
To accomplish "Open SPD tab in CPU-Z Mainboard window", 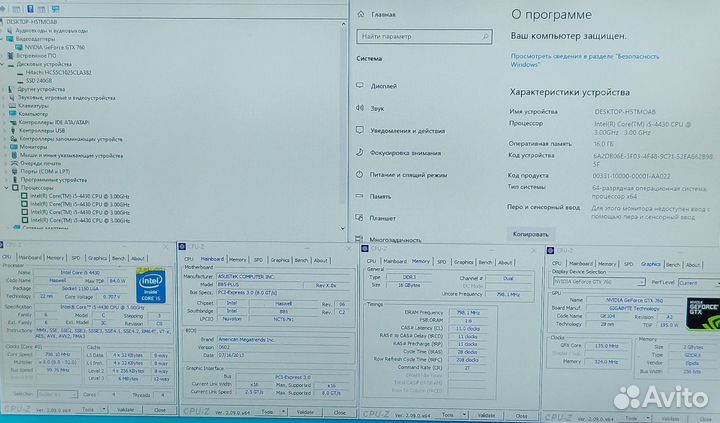I will [x=258, y=260].
